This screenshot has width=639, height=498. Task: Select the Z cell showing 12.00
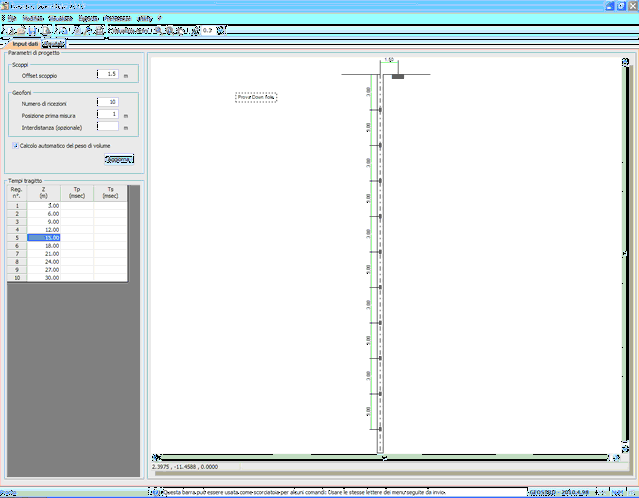[44, 230]
